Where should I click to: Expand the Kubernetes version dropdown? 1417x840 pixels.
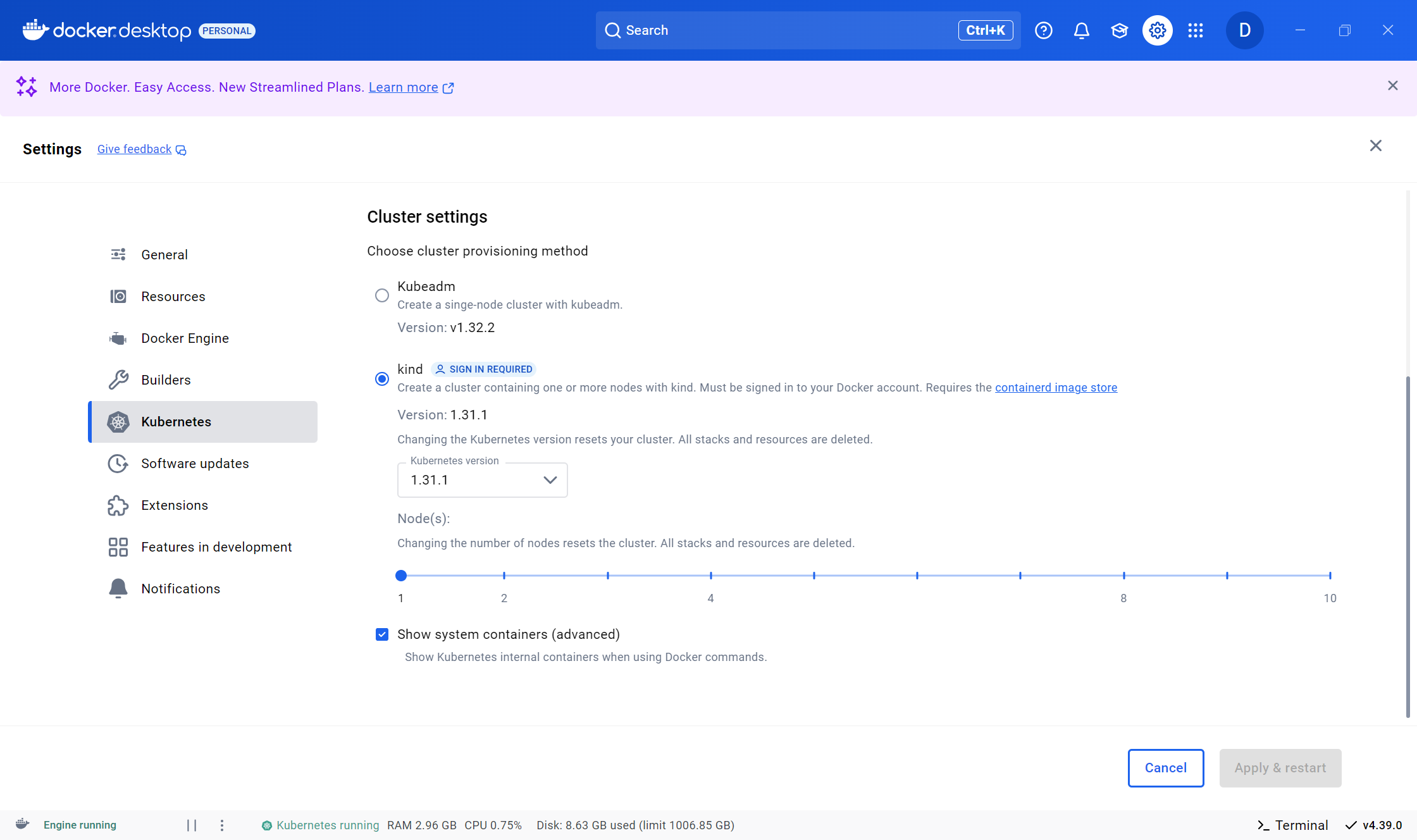click(483, 480)
